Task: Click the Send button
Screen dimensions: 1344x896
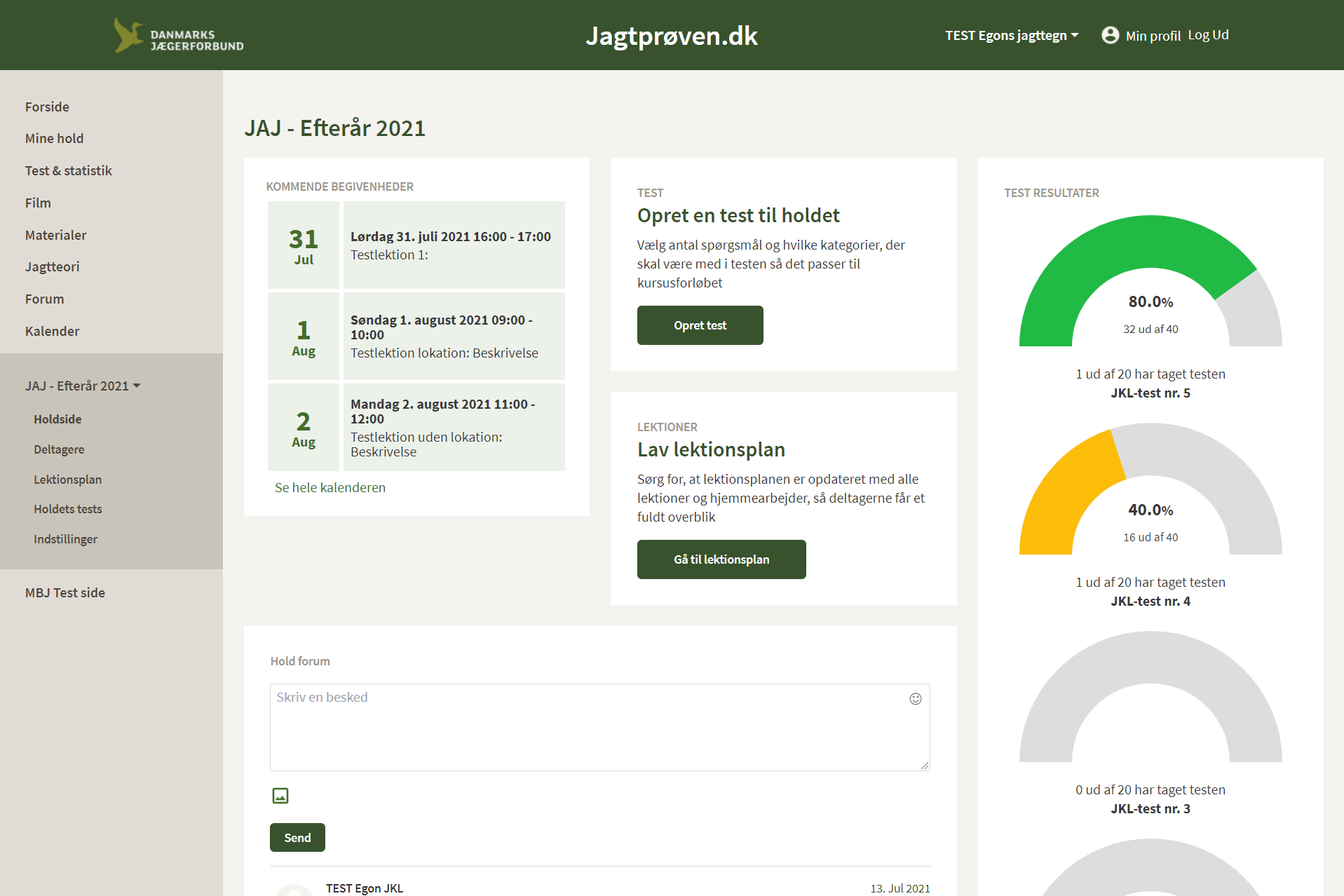Action: [297, 838]
